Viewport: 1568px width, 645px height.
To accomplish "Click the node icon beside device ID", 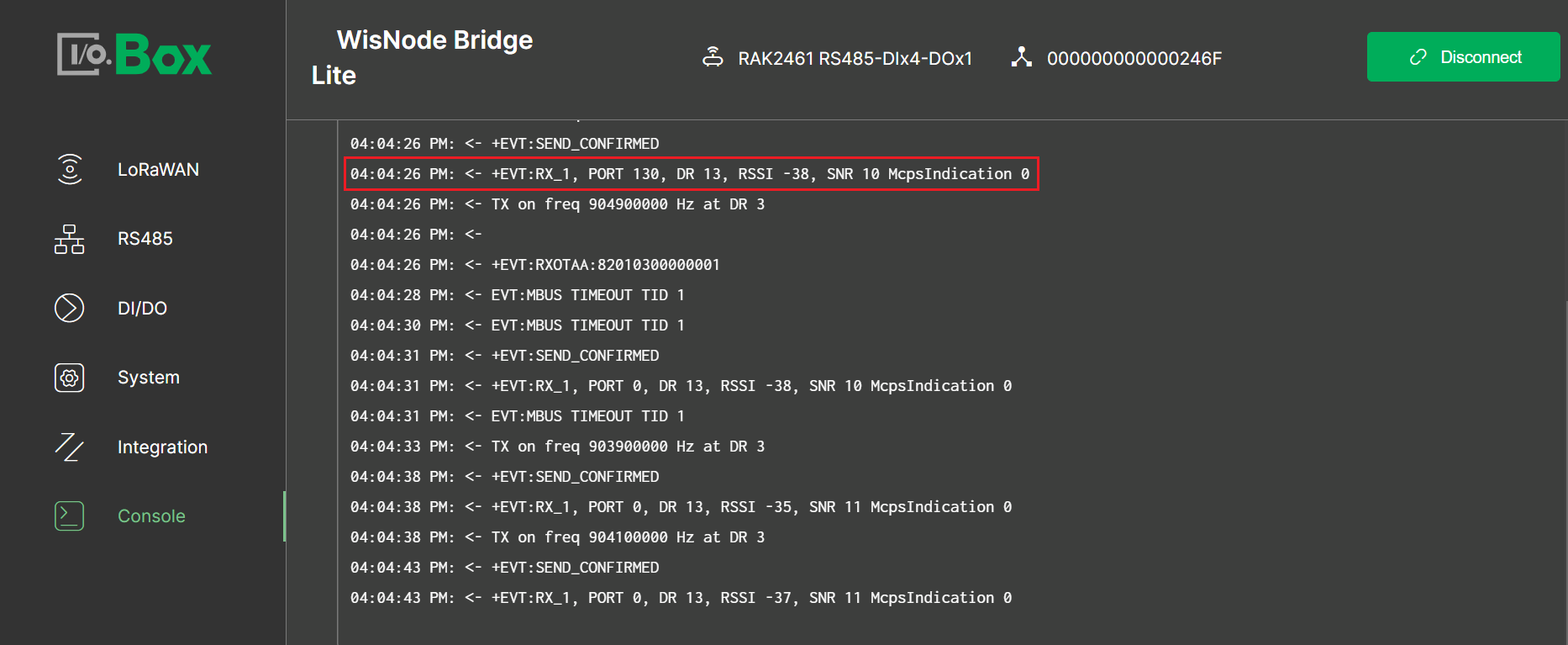I will pyautogui.click(x=1021, y=57).
